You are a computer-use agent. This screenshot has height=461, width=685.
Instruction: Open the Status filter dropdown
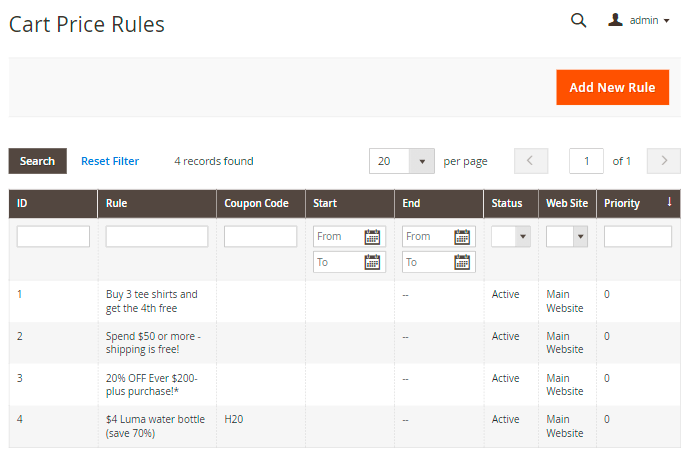(510, 237)
